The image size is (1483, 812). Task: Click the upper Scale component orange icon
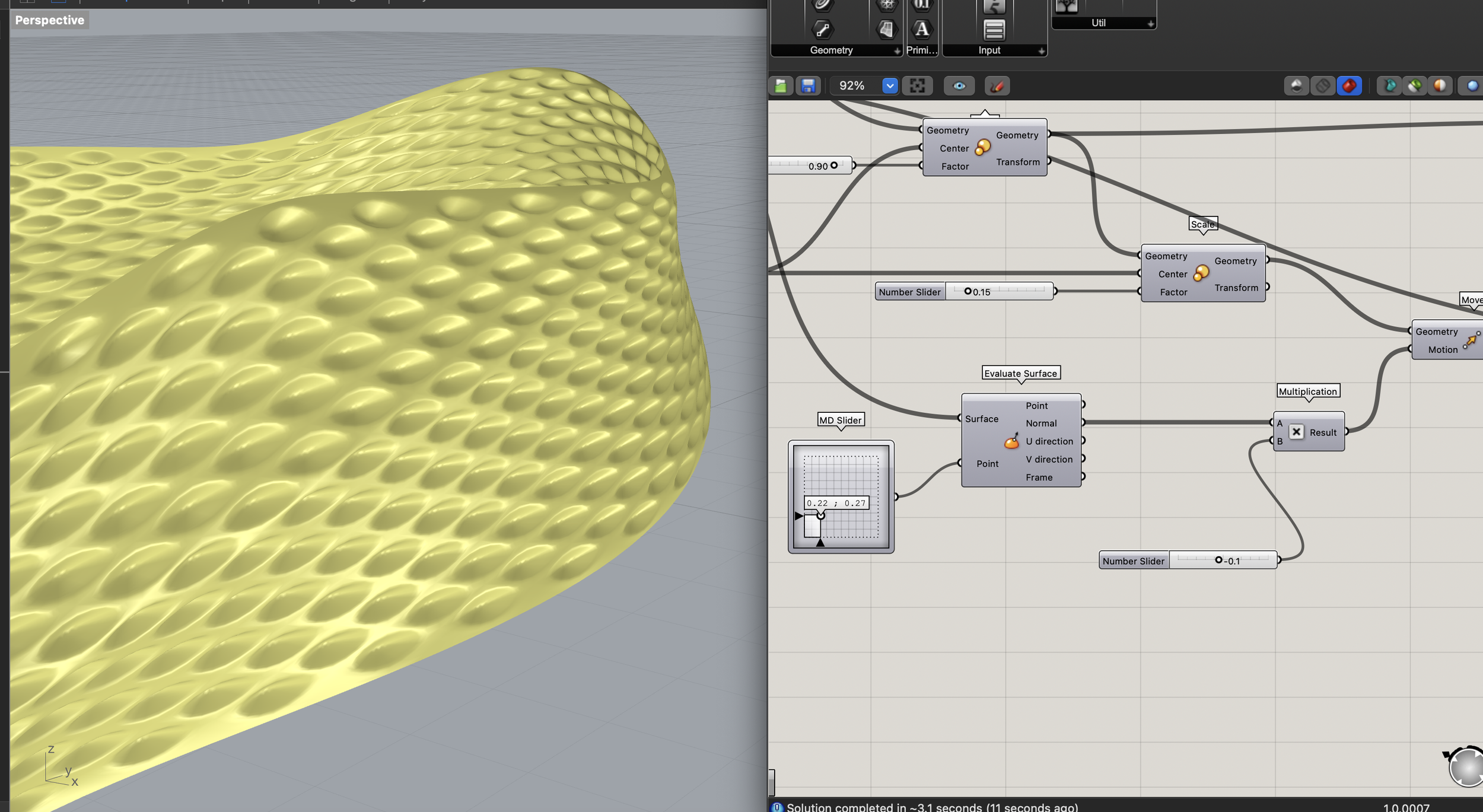tap(983, 147)
